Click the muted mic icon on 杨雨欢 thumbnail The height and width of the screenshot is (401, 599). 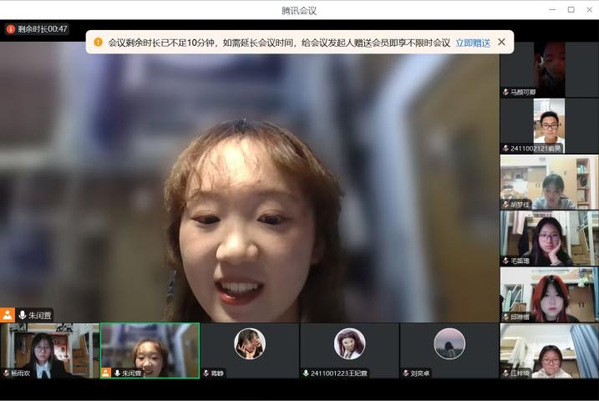click(6, 373)
